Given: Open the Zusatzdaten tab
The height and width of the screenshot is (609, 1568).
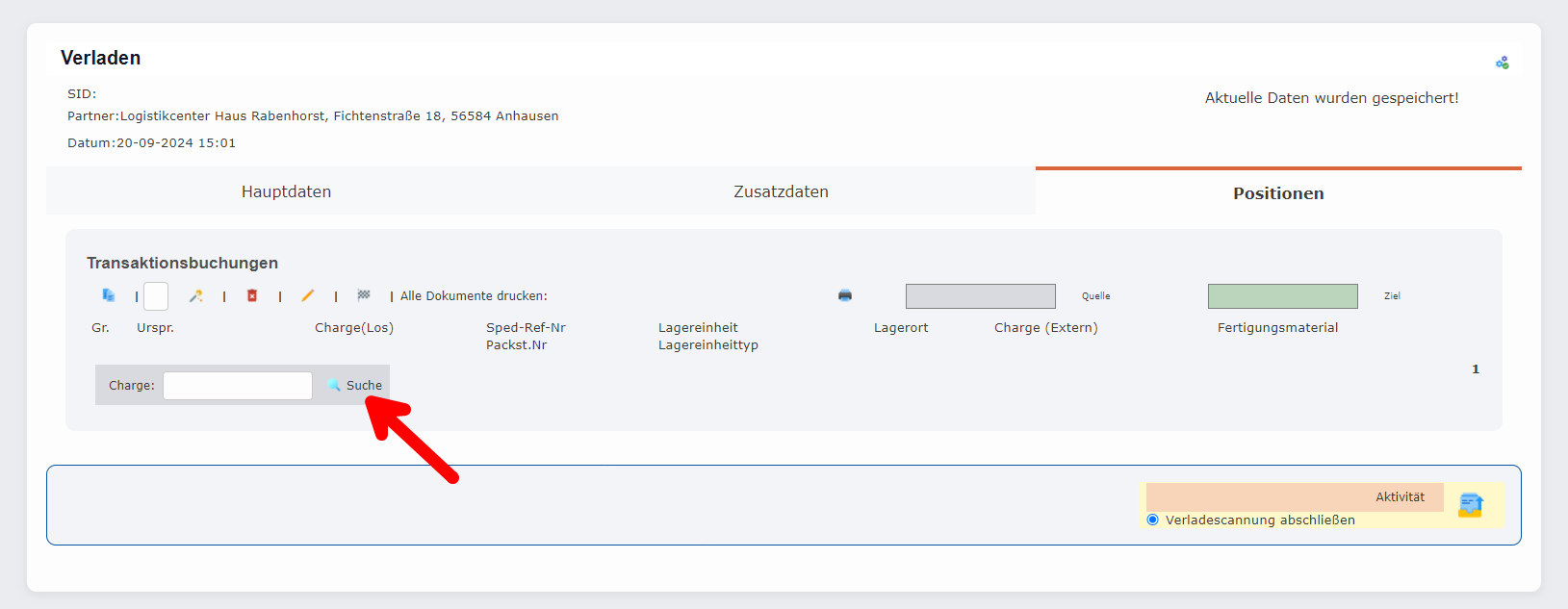Looking at the screenshot, I should coord(781,191).
